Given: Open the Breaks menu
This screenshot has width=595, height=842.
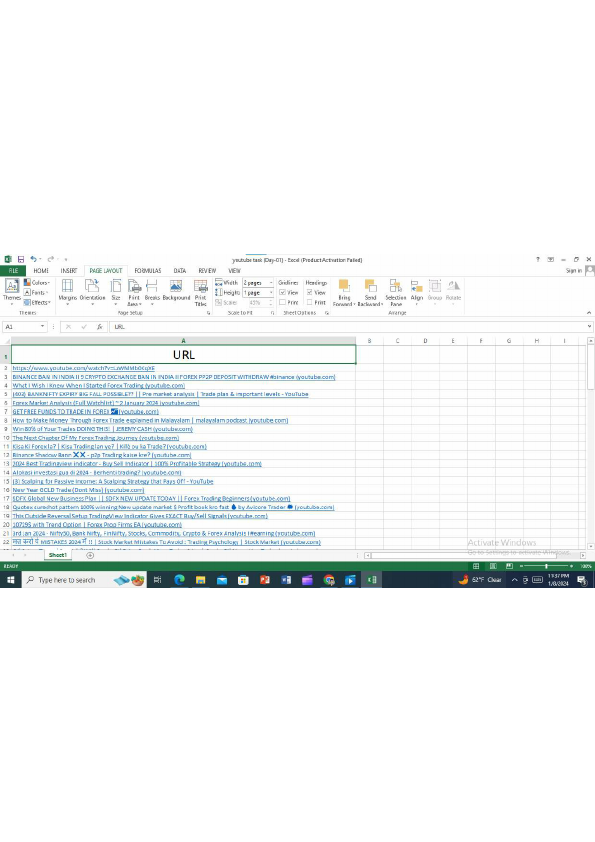Looking at the screenshot, I should (x=152, y=291).
